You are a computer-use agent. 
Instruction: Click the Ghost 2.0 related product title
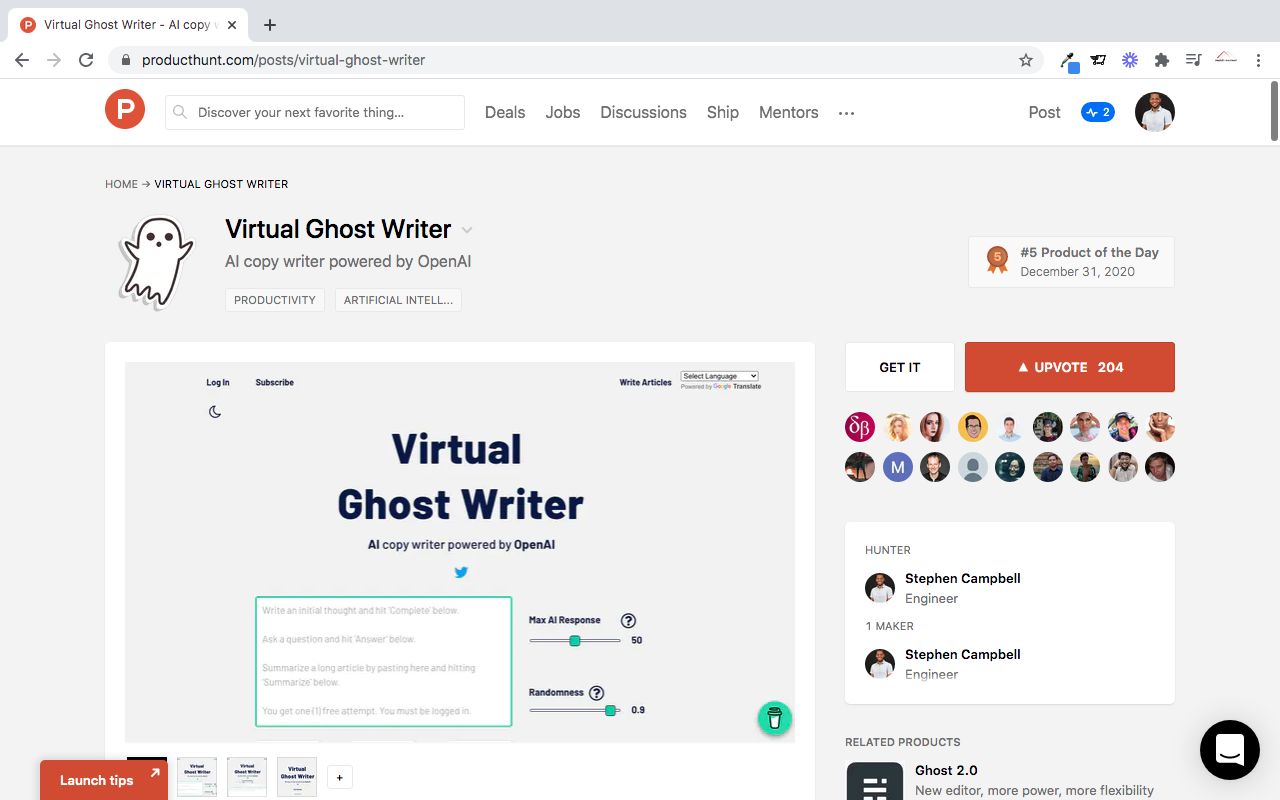click(x=946, y=770)
